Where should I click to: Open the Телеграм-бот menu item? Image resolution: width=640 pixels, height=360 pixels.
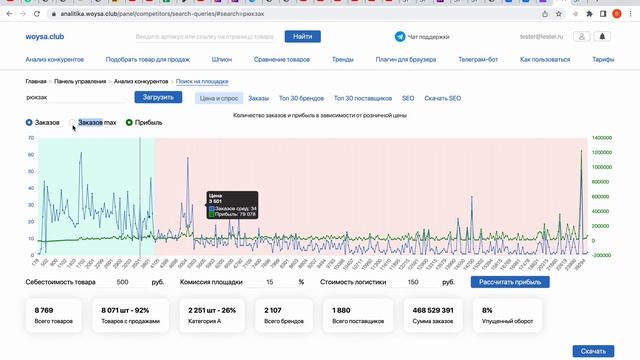[478, 60]
